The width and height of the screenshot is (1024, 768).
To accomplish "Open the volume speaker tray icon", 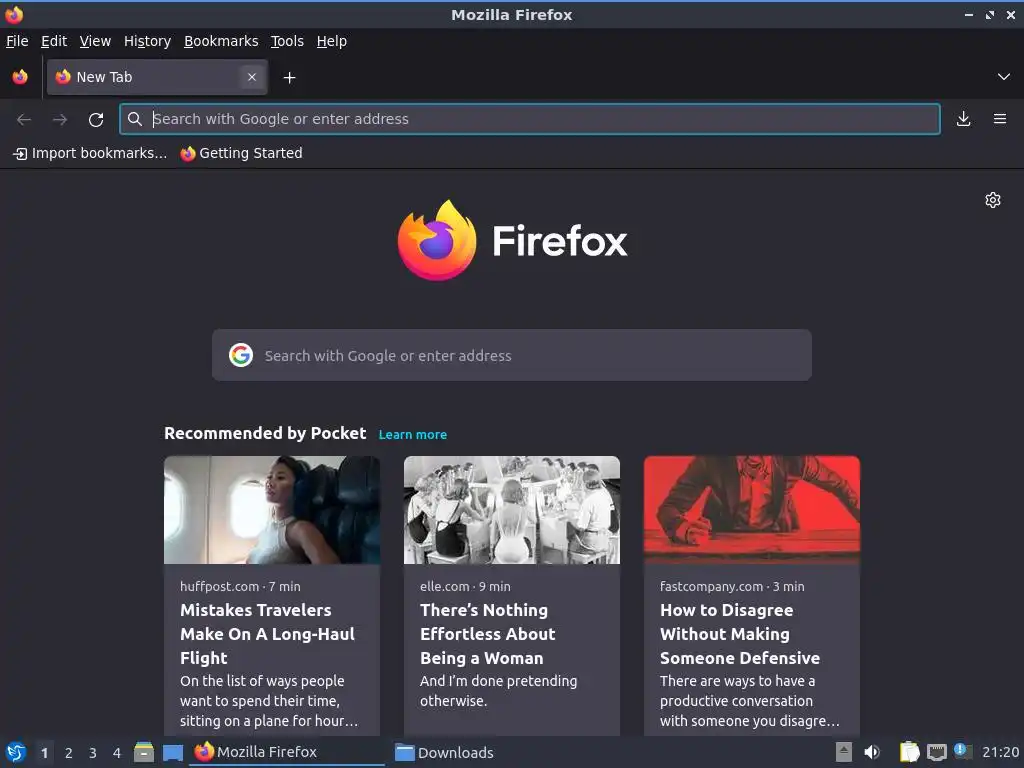I will tap(871, 752).
